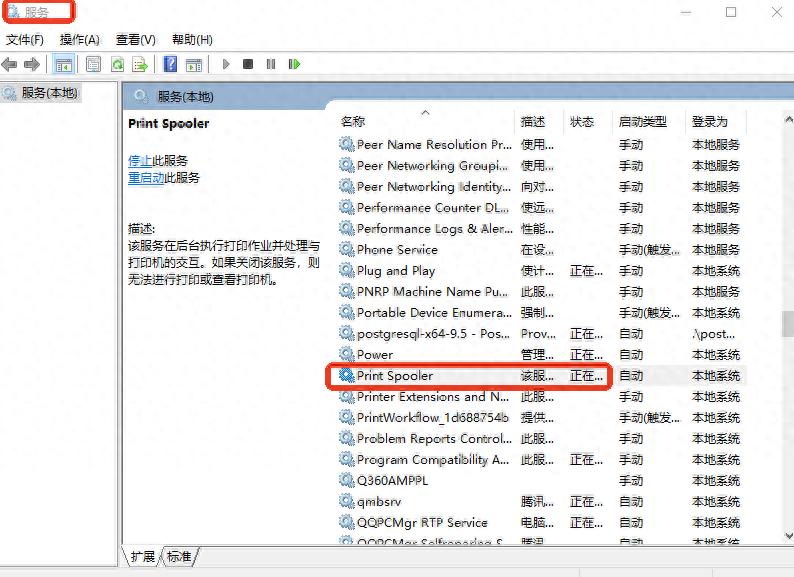
Task: Switch to the 标准 tab
Action: [x=179, y=556]
